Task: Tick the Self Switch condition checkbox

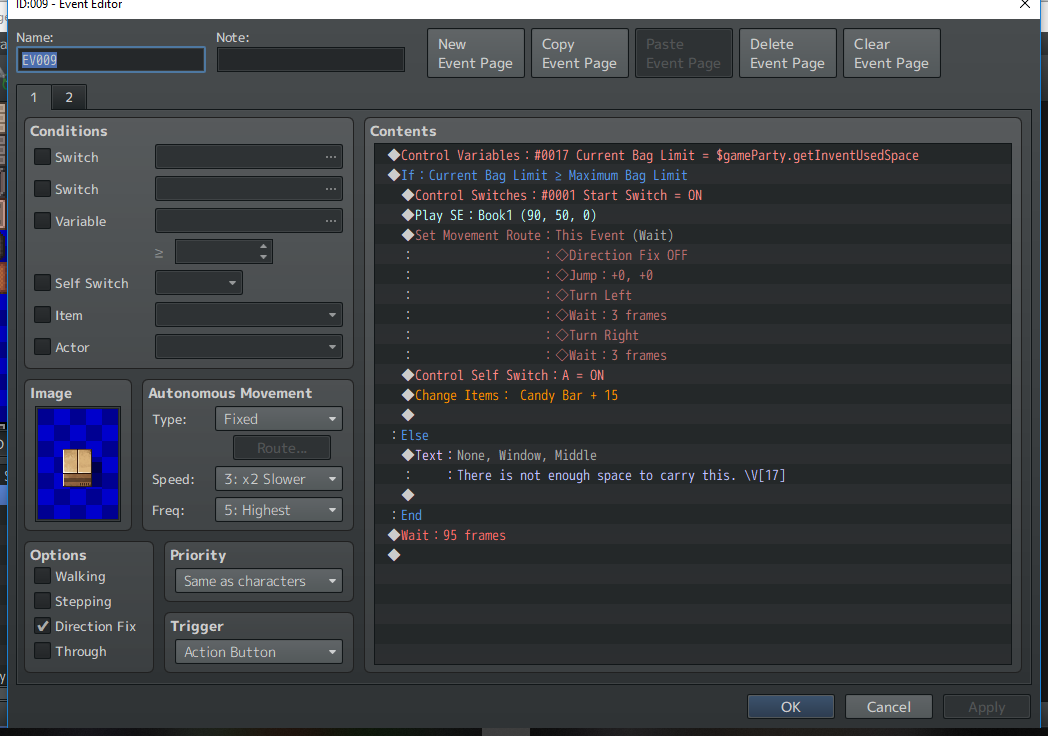Action: tap(42, 283)
